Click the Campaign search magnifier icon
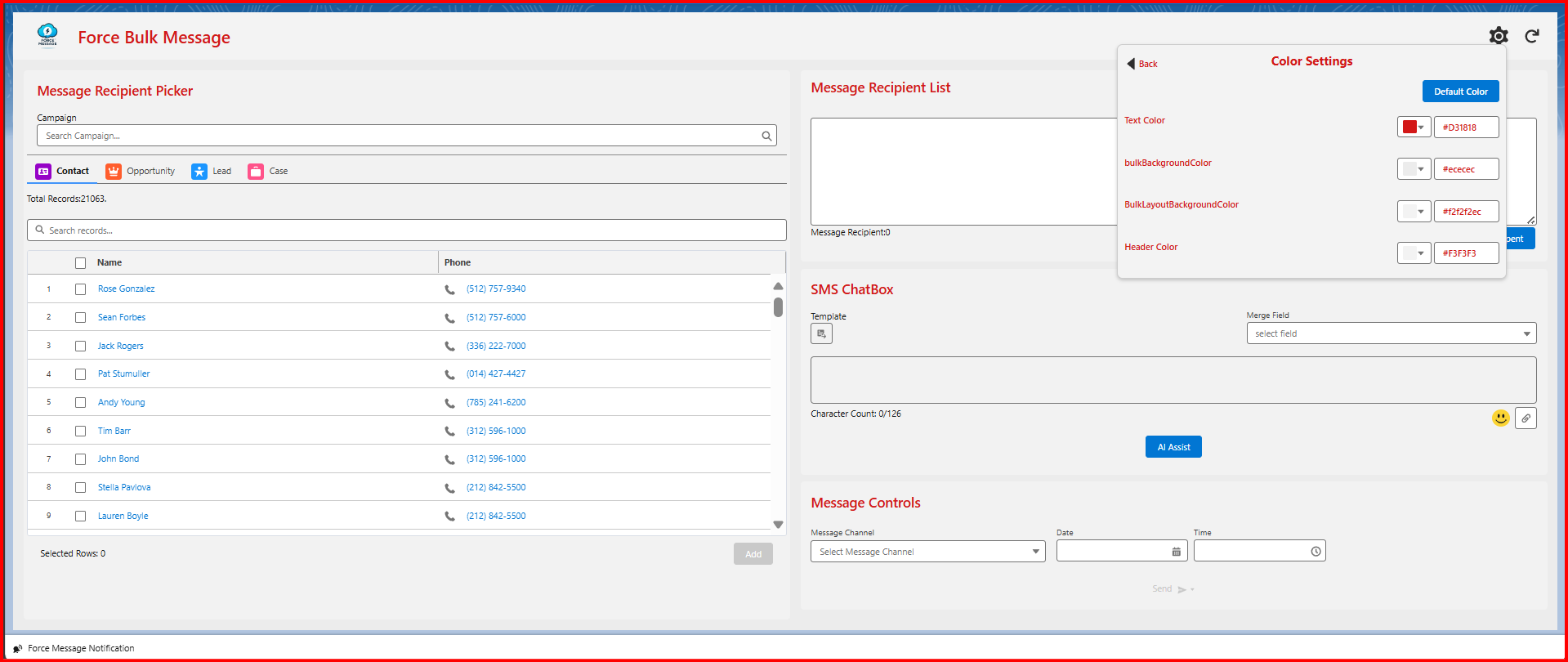1568x662 pixels. coord(766,136)
